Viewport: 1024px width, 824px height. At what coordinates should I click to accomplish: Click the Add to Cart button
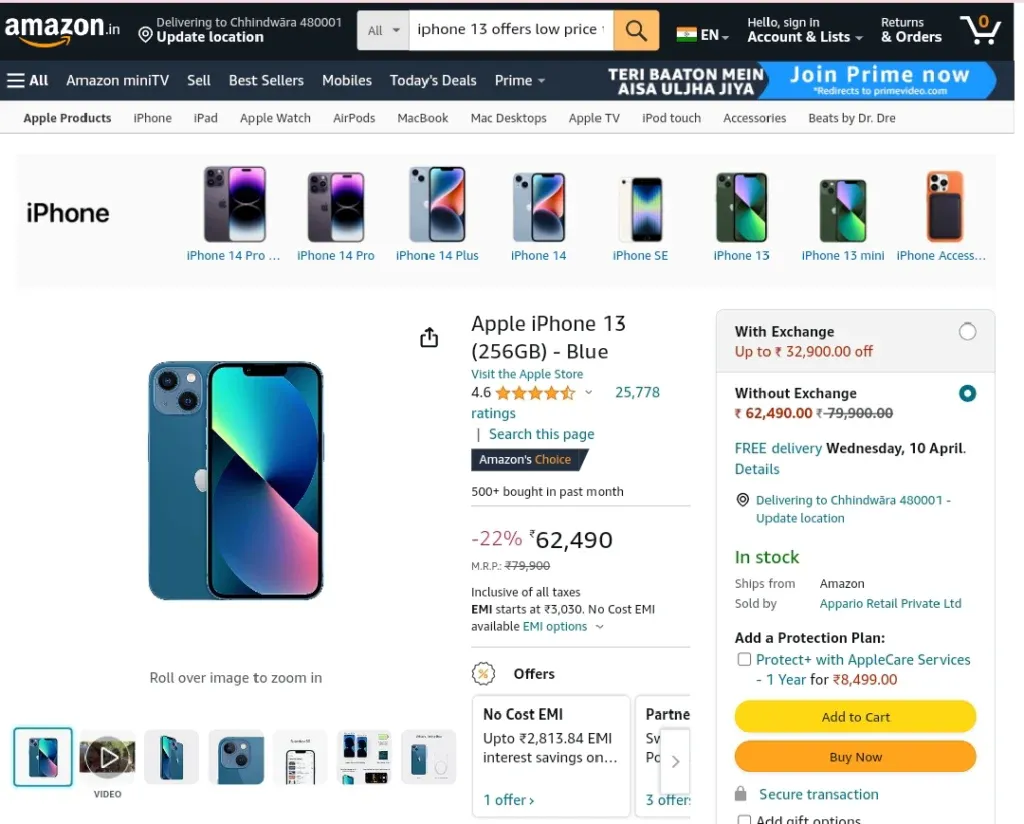[x=855, y=716]
